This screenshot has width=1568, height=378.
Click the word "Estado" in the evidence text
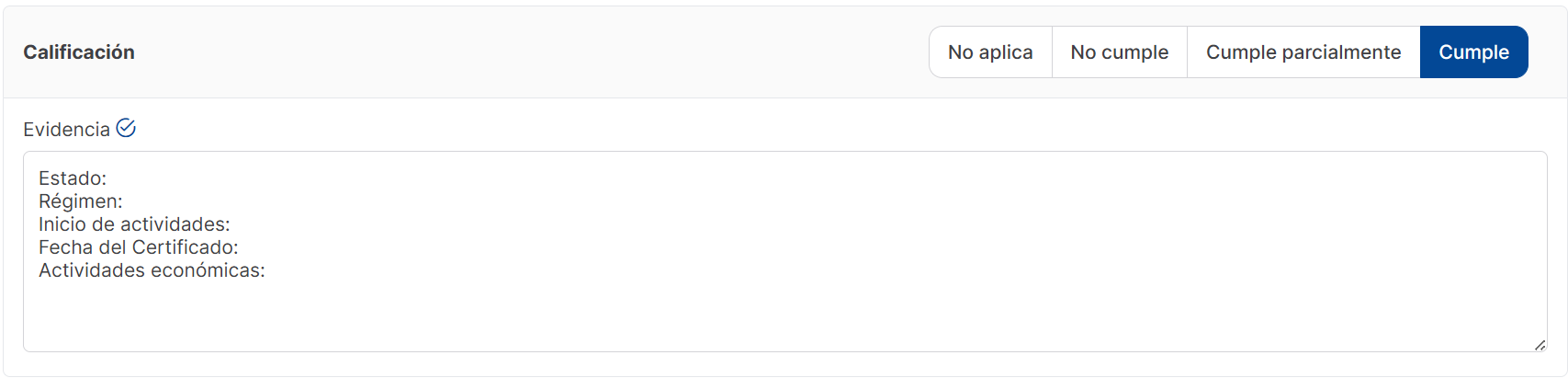[x=70, y=178]
